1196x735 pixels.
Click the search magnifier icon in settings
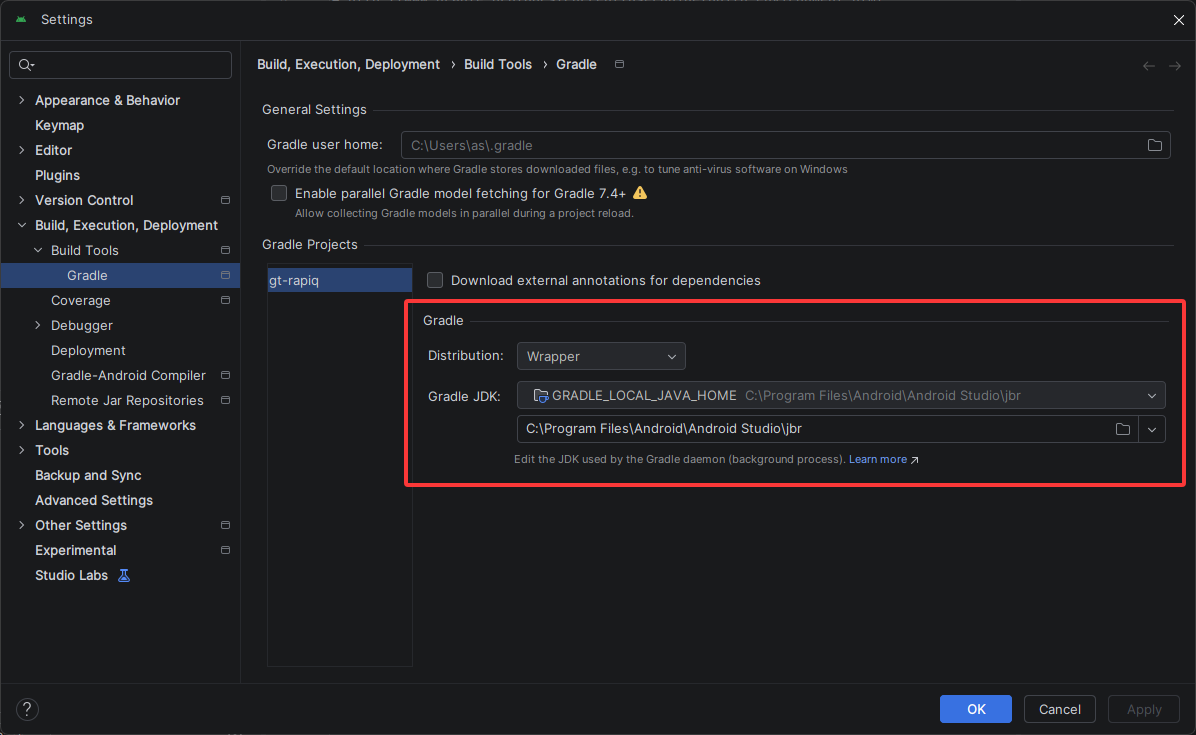[x=26, y=65]
